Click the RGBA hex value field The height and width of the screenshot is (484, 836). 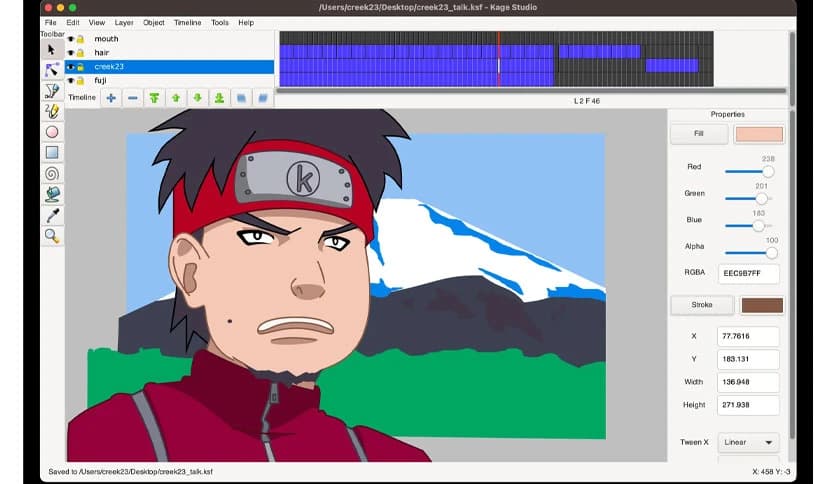tap(749, 272)
